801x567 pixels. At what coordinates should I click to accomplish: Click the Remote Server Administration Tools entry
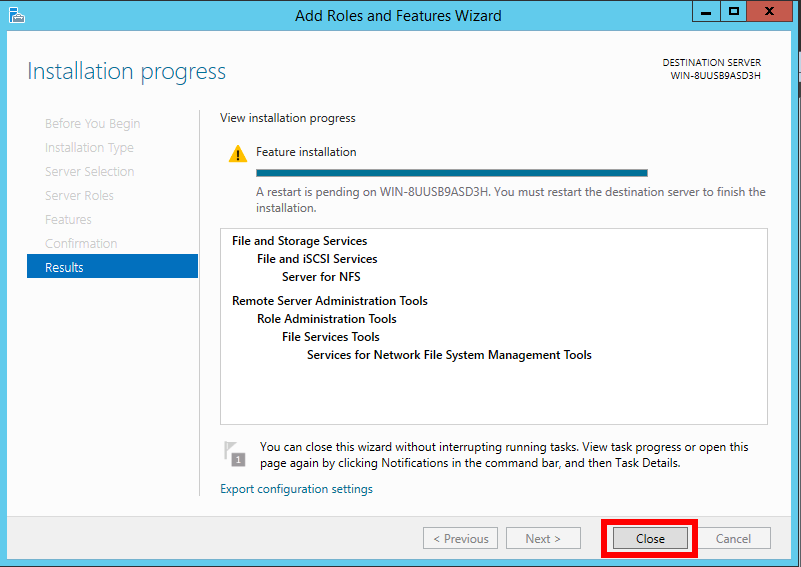pos(329,301)
